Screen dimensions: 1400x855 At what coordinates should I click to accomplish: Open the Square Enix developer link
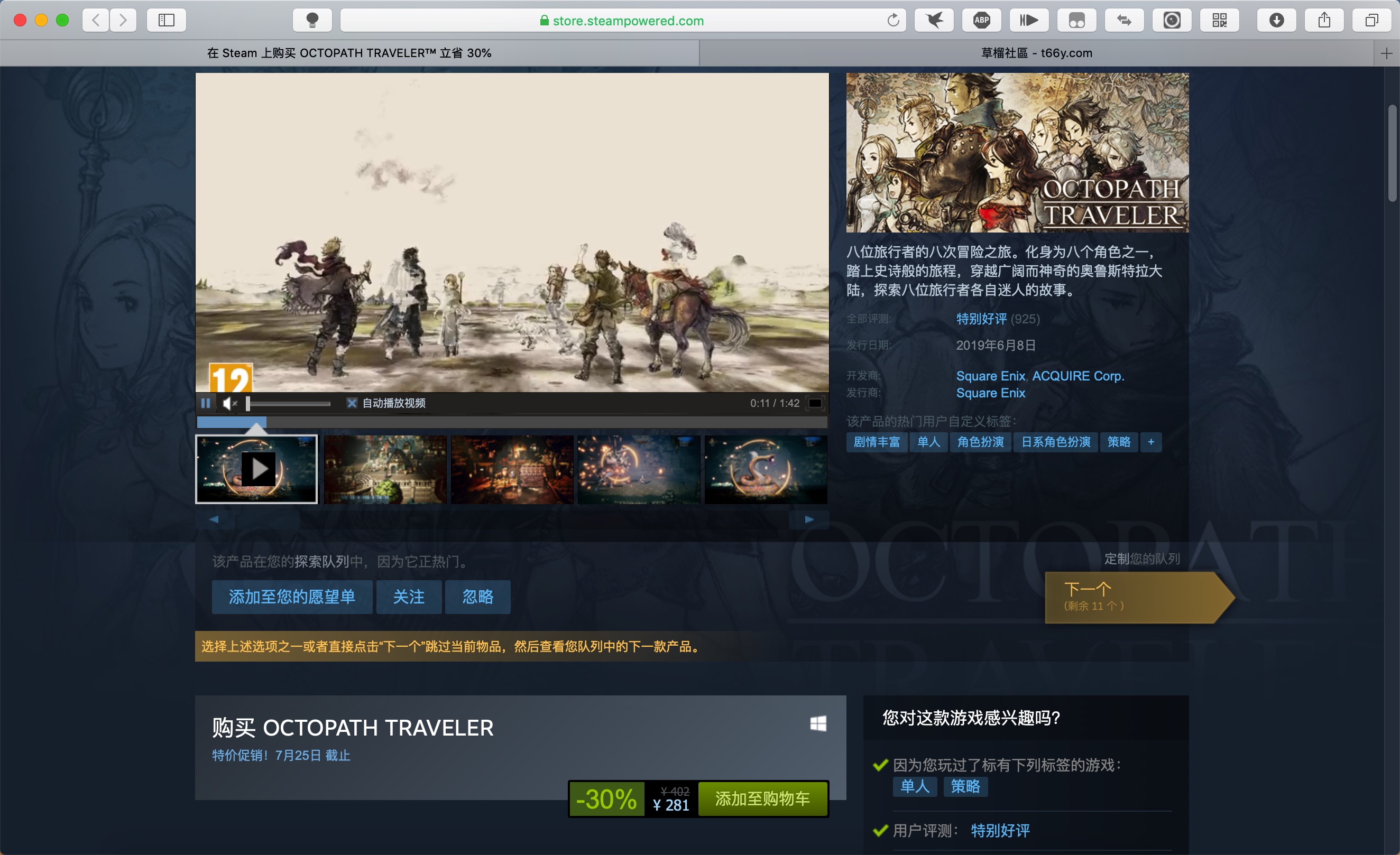click(990, 376)
